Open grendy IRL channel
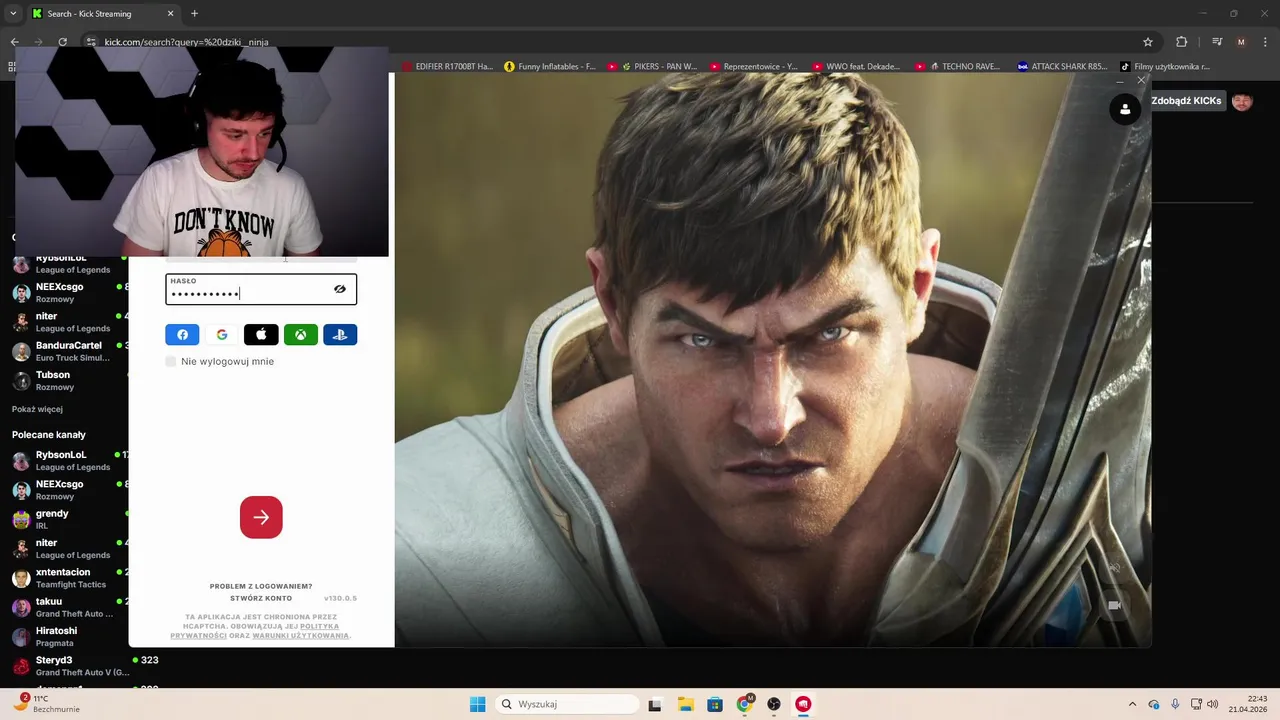The width and height of the screenshot is (1280, 720). [x=70, y=519]
